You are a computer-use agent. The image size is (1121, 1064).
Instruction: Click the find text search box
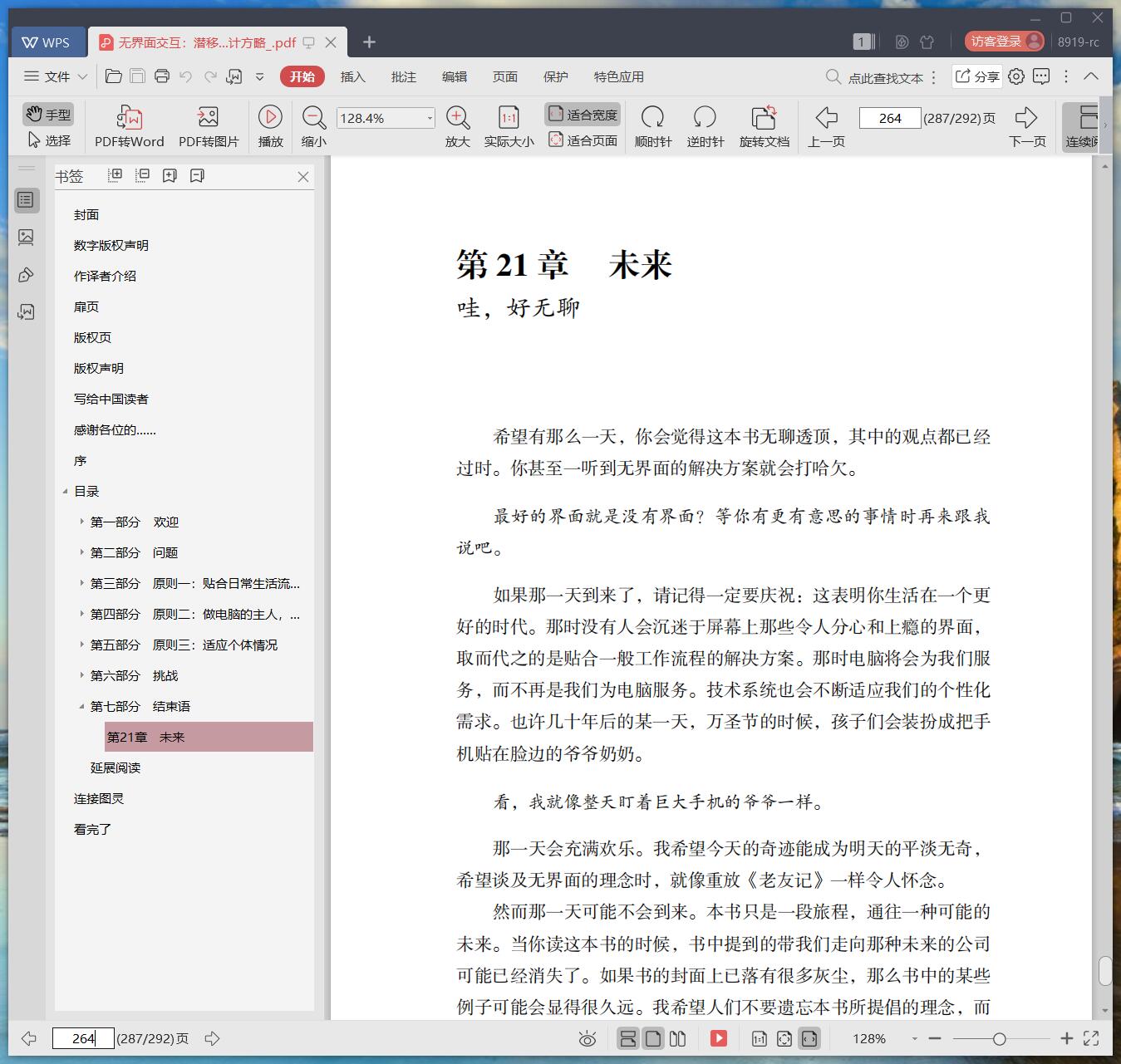[875, 77]
